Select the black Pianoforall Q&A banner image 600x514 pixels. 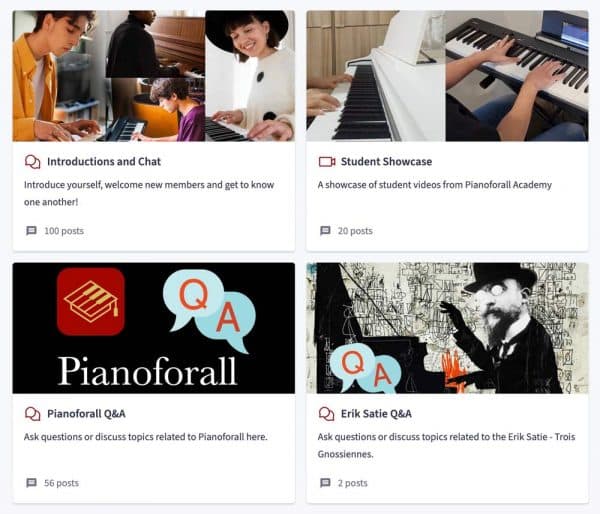click(154, 328)
